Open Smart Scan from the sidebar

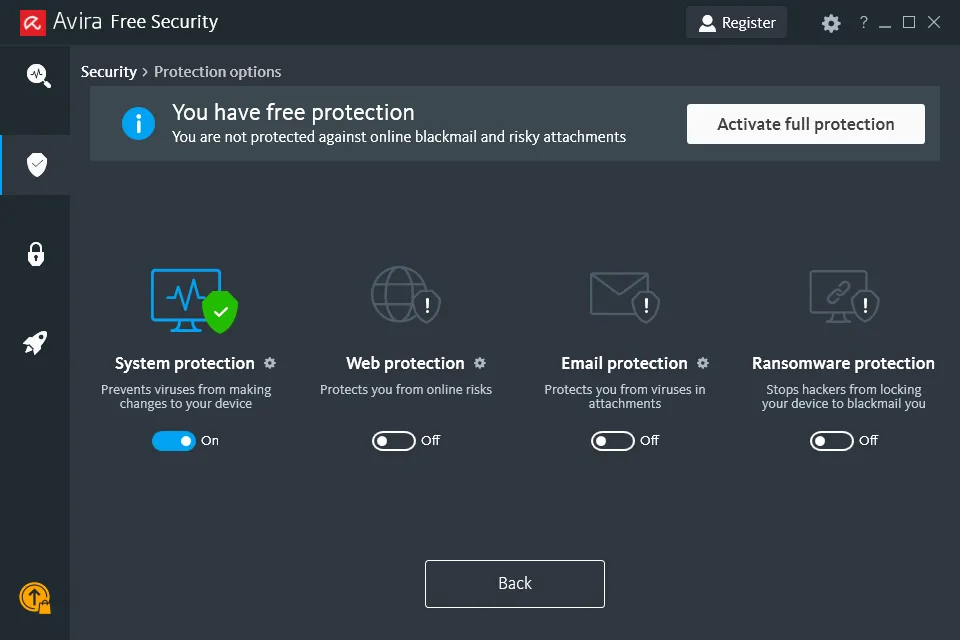pos(36,75)
